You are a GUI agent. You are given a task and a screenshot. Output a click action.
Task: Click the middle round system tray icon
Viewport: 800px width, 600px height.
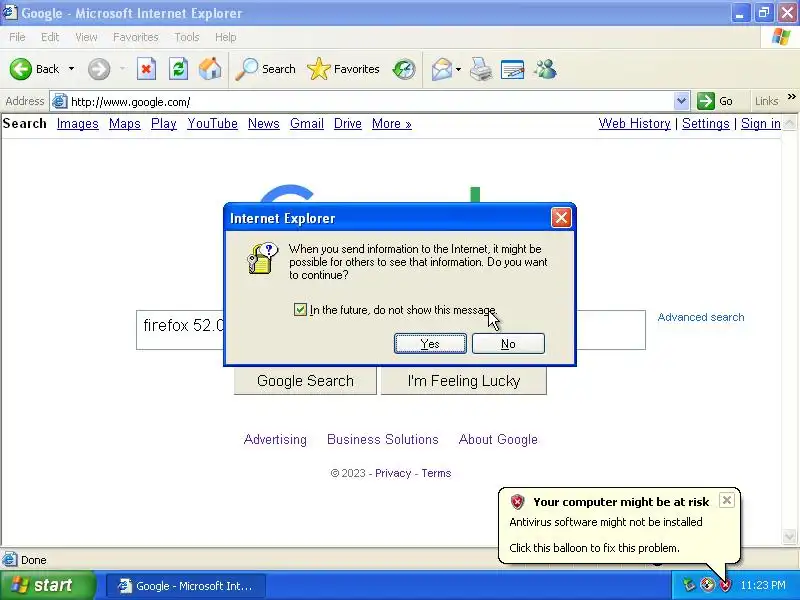pyautogui.click(x=707, y=585)
